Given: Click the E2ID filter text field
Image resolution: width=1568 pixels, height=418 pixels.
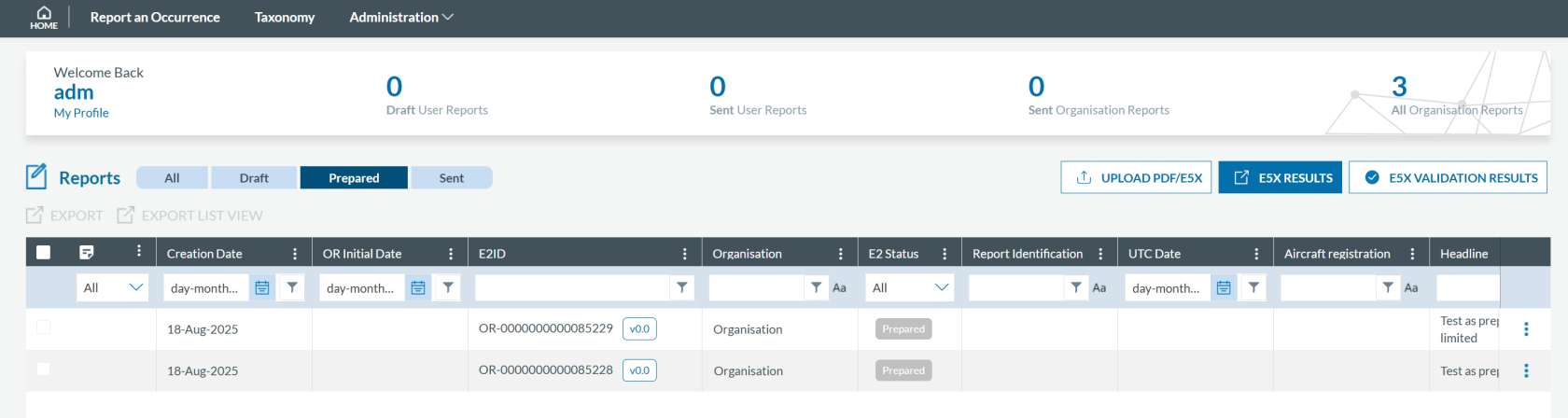Looking at the screenshot, I should tap(572, 288).
